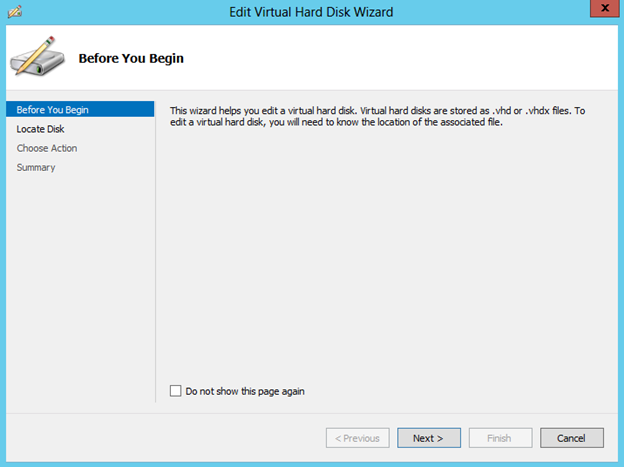
Task: Click the wizard description paragraph about .vhd files
Action: [377, 116]
